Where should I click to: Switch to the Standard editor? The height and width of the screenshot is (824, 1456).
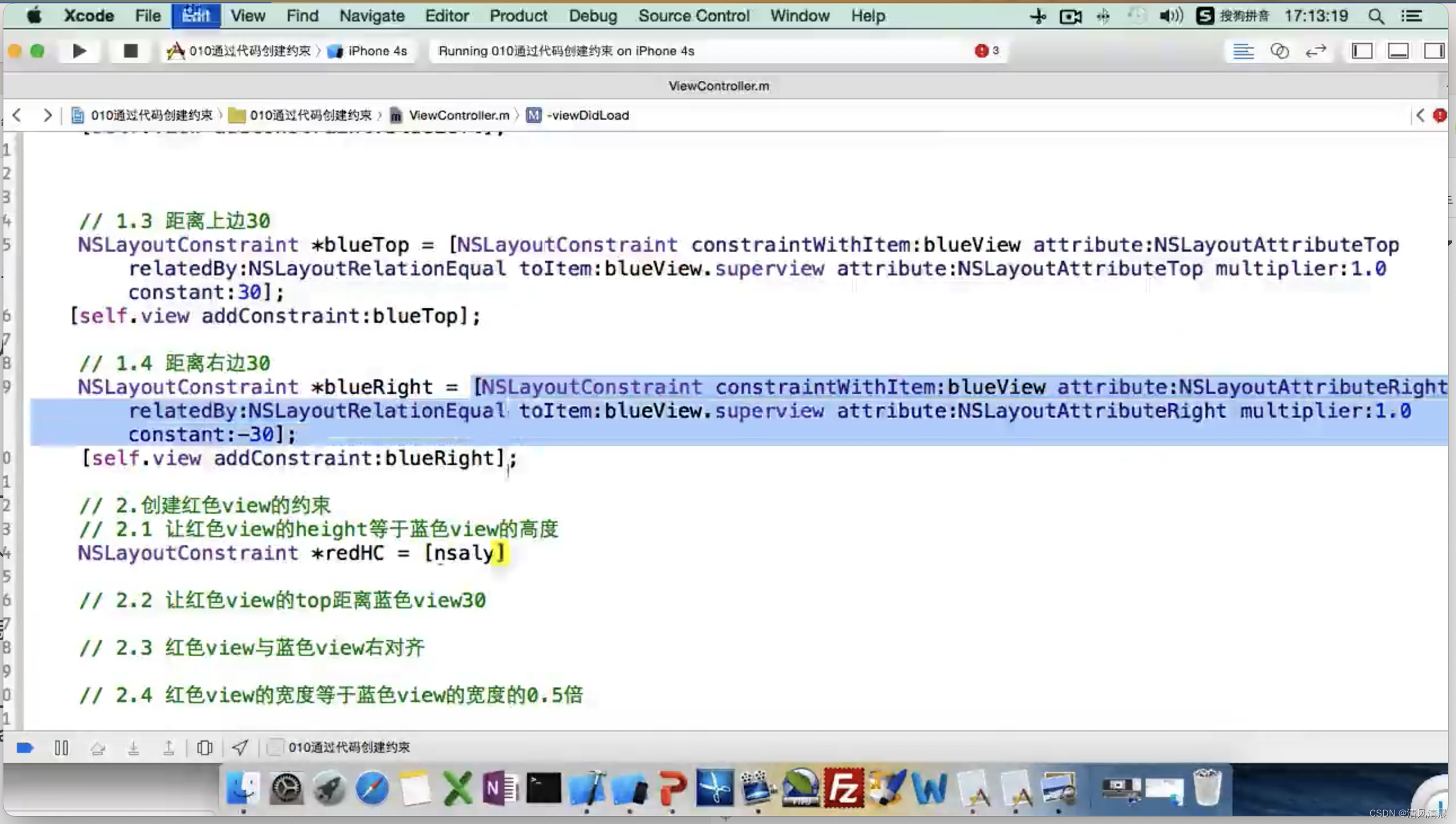click(x=1243, y=51)
